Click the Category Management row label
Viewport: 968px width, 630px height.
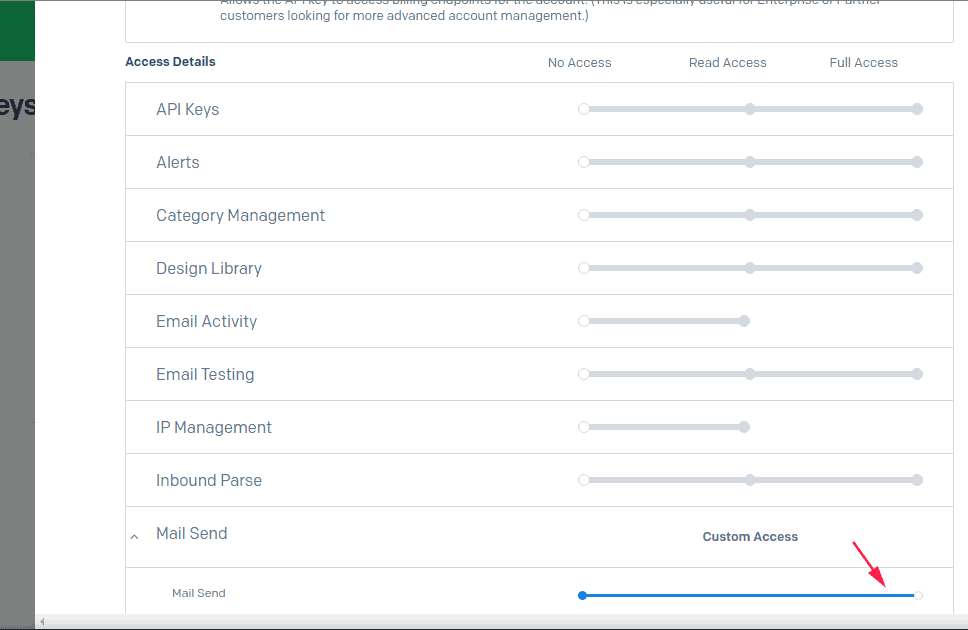[x=240, y=216]
